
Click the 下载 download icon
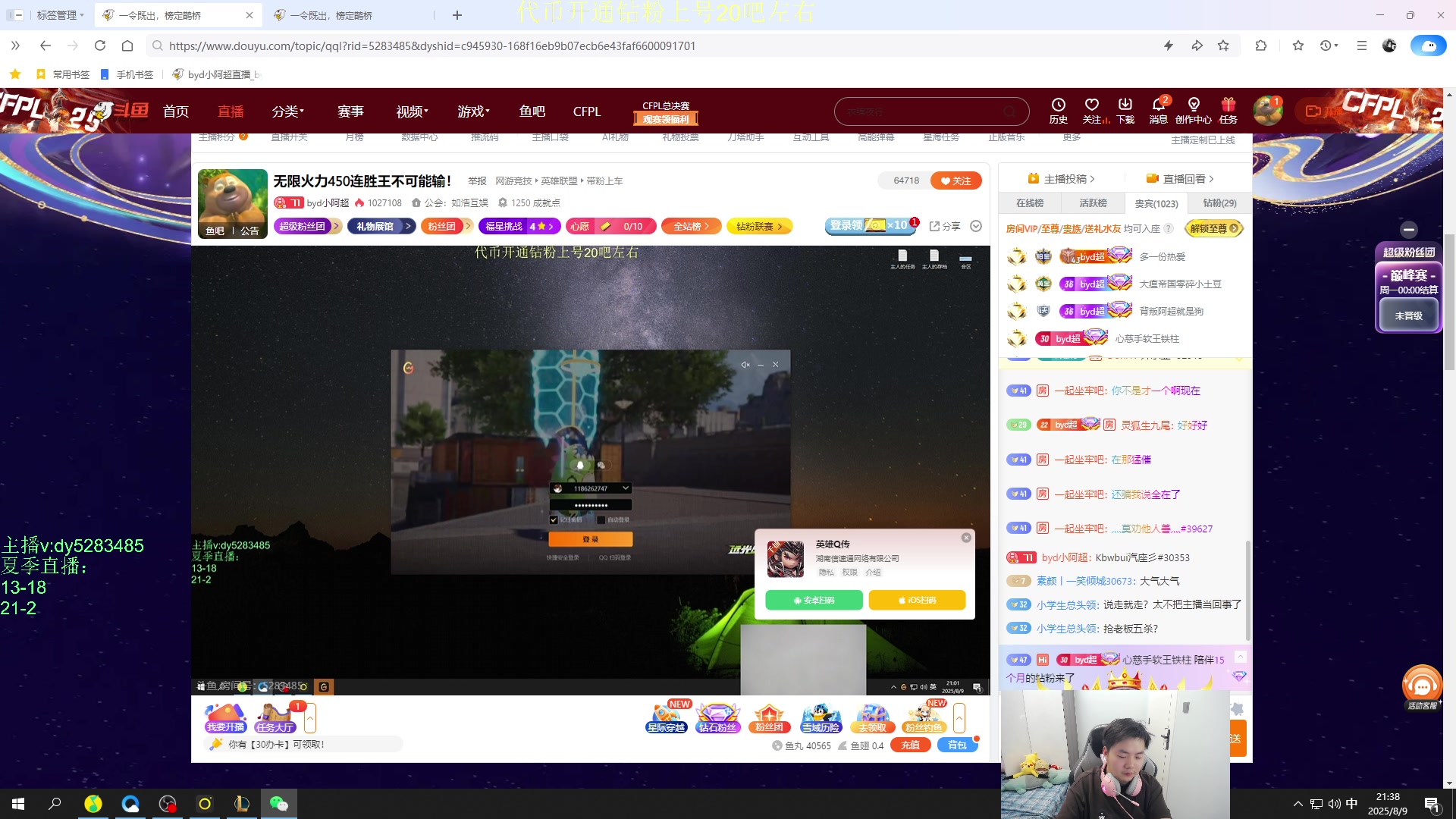(x=1125, y=111)
